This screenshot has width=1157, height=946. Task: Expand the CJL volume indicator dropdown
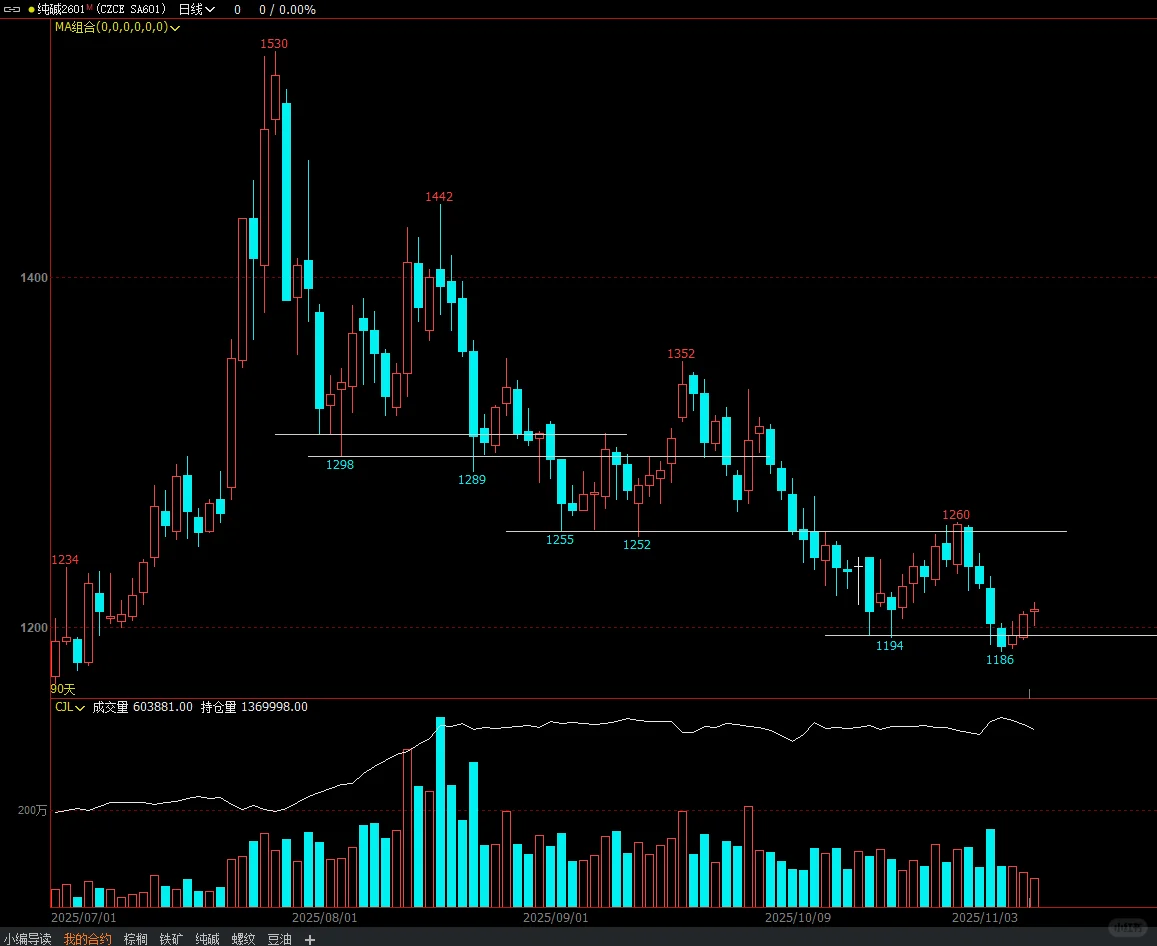pos(70,707)
